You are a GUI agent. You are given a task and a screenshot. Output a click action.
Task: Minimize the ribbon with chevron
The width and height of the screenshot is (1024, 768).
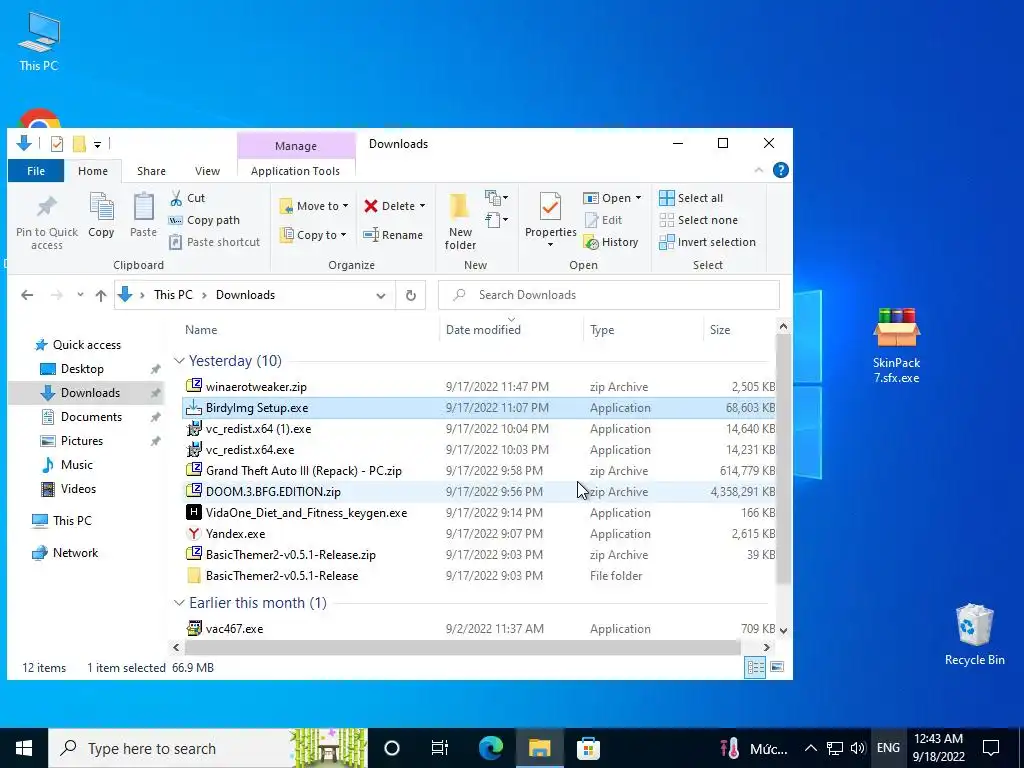pyautogui.click(x=759, y=170)
